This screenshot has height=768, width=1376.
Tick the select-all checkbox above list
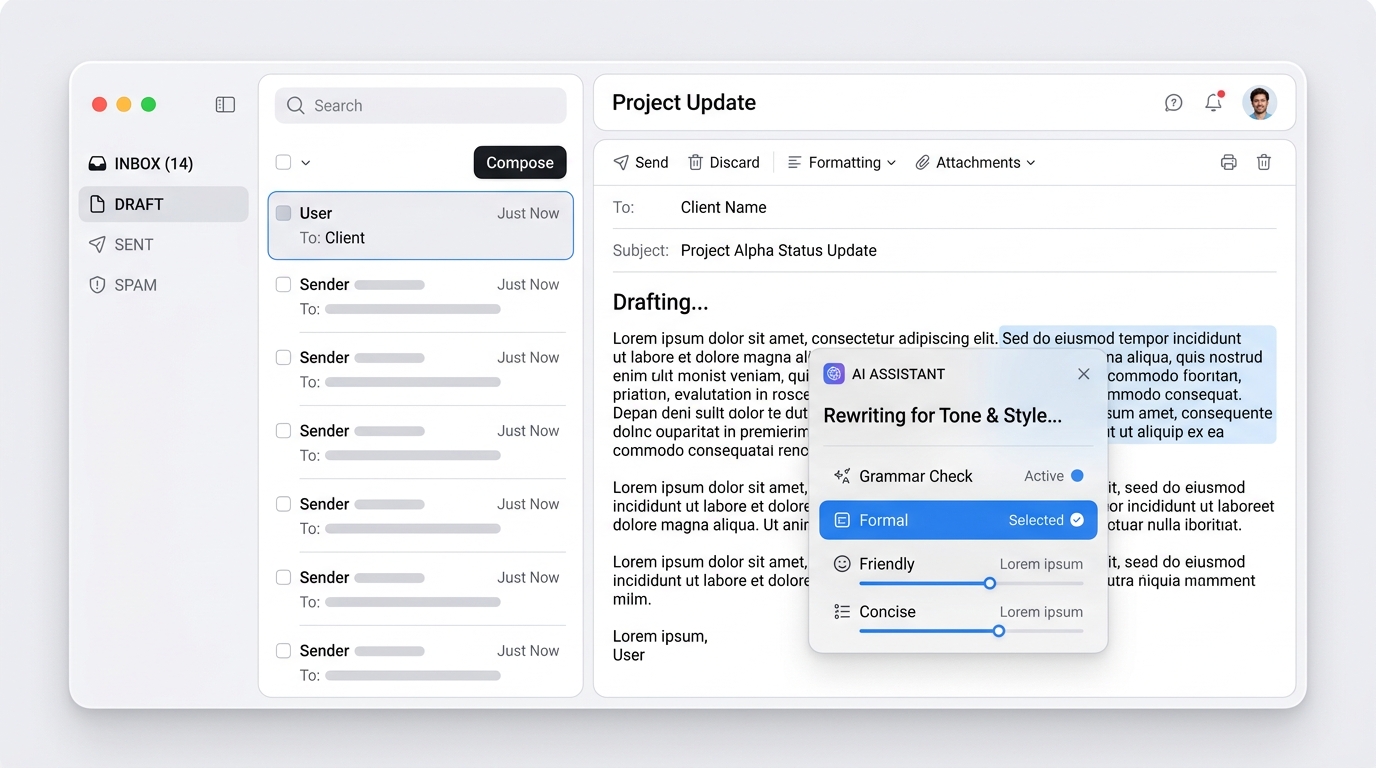click(x=283, y=162)
